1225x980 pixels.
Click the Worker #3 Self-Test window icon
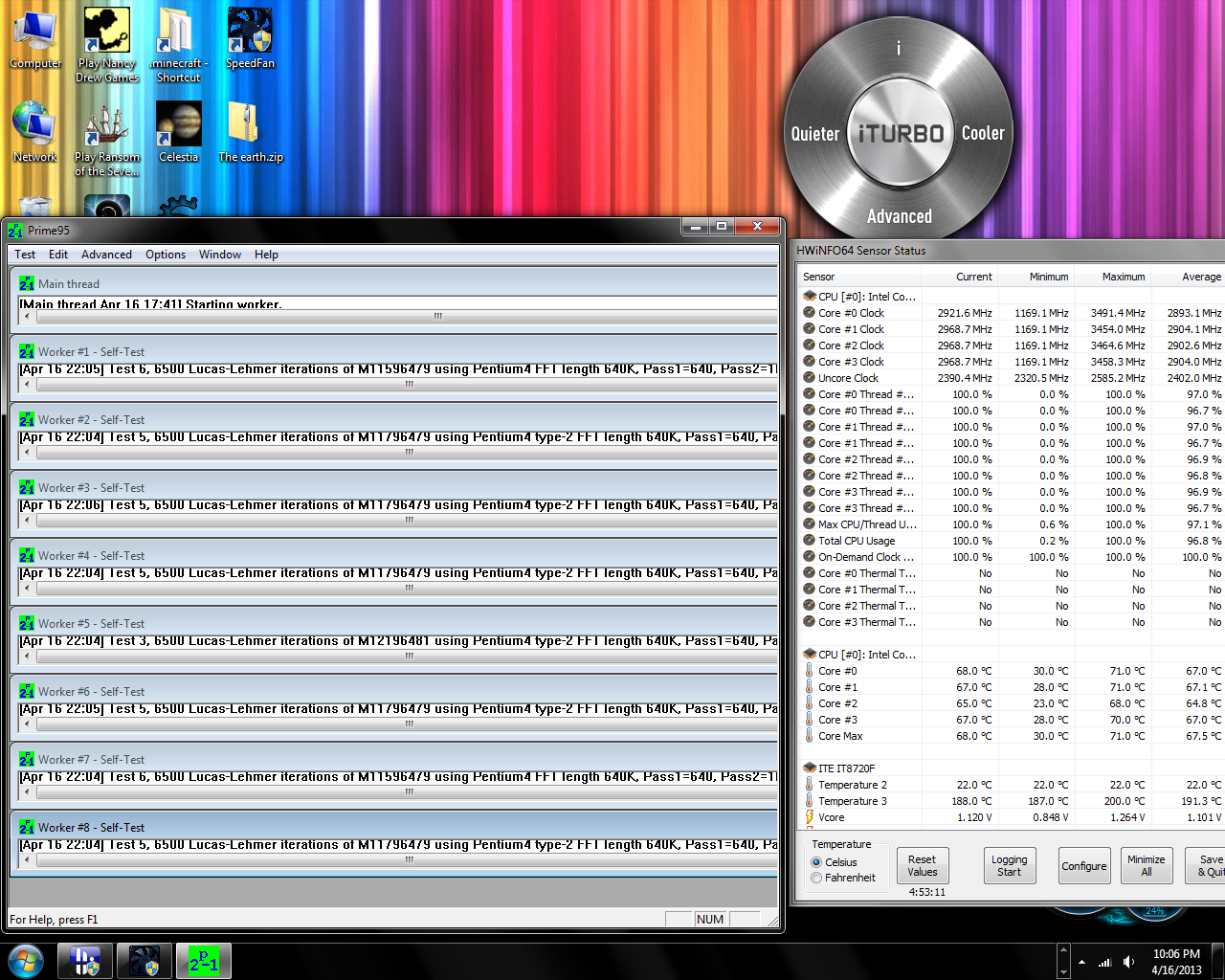(27, 487)
